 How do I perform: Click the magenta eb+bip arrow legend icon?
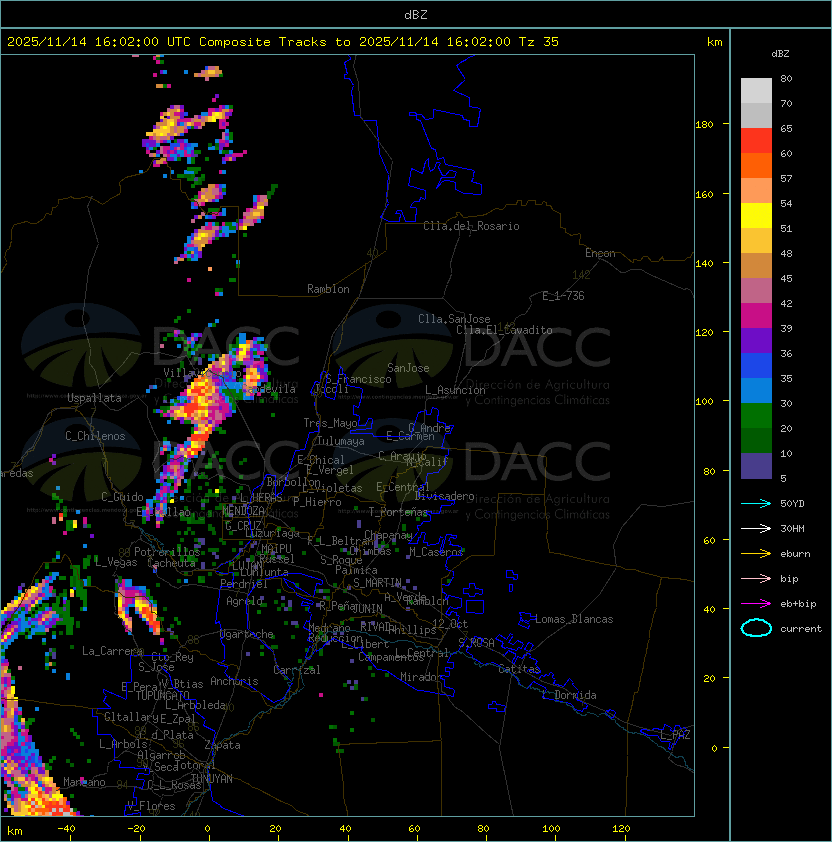[x=756, y=604]
